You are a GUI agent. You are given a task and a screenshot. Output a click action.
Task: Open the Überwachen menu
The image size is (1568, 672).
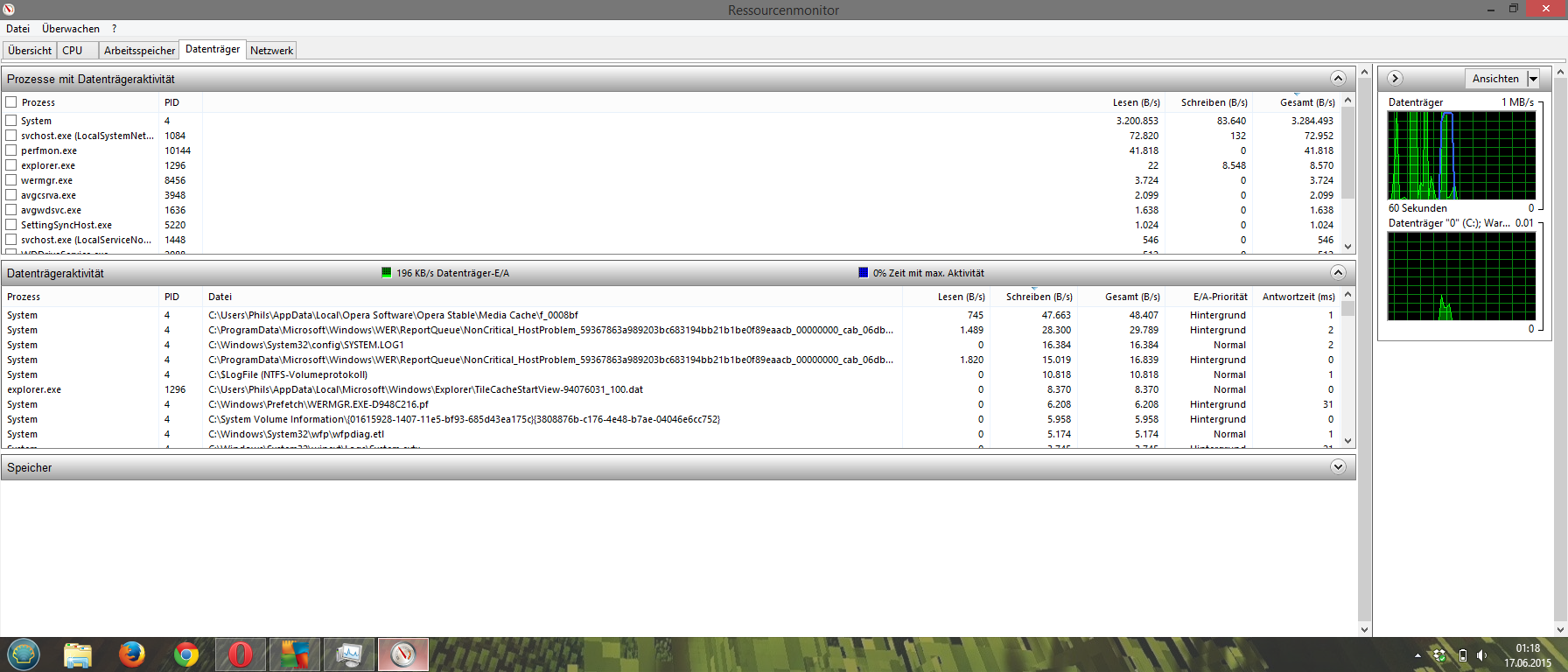(x=71, y=29)
